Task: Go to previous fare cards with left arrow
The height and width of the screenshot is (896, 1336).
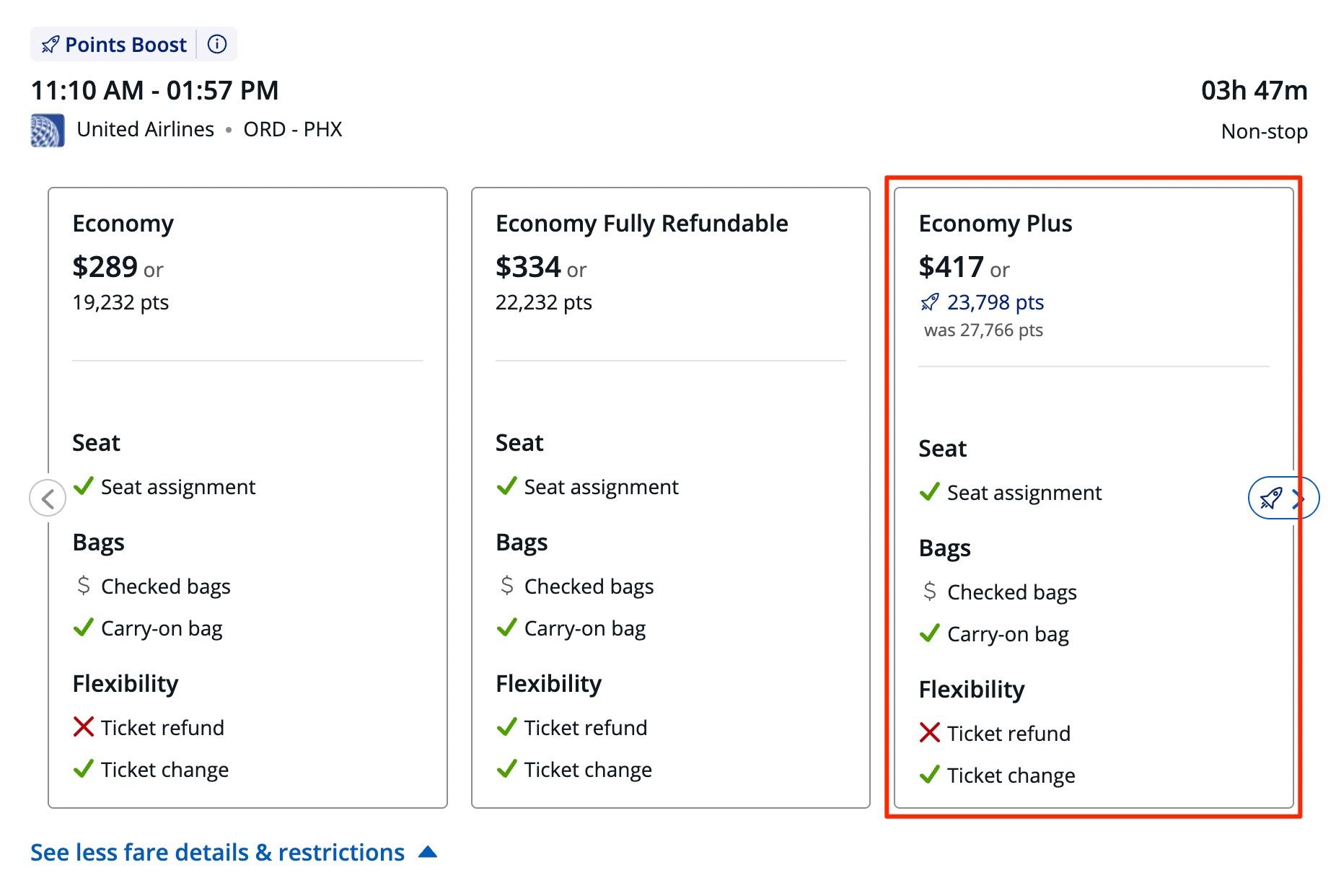Action: pyautogui.click(x=48, y=498)
